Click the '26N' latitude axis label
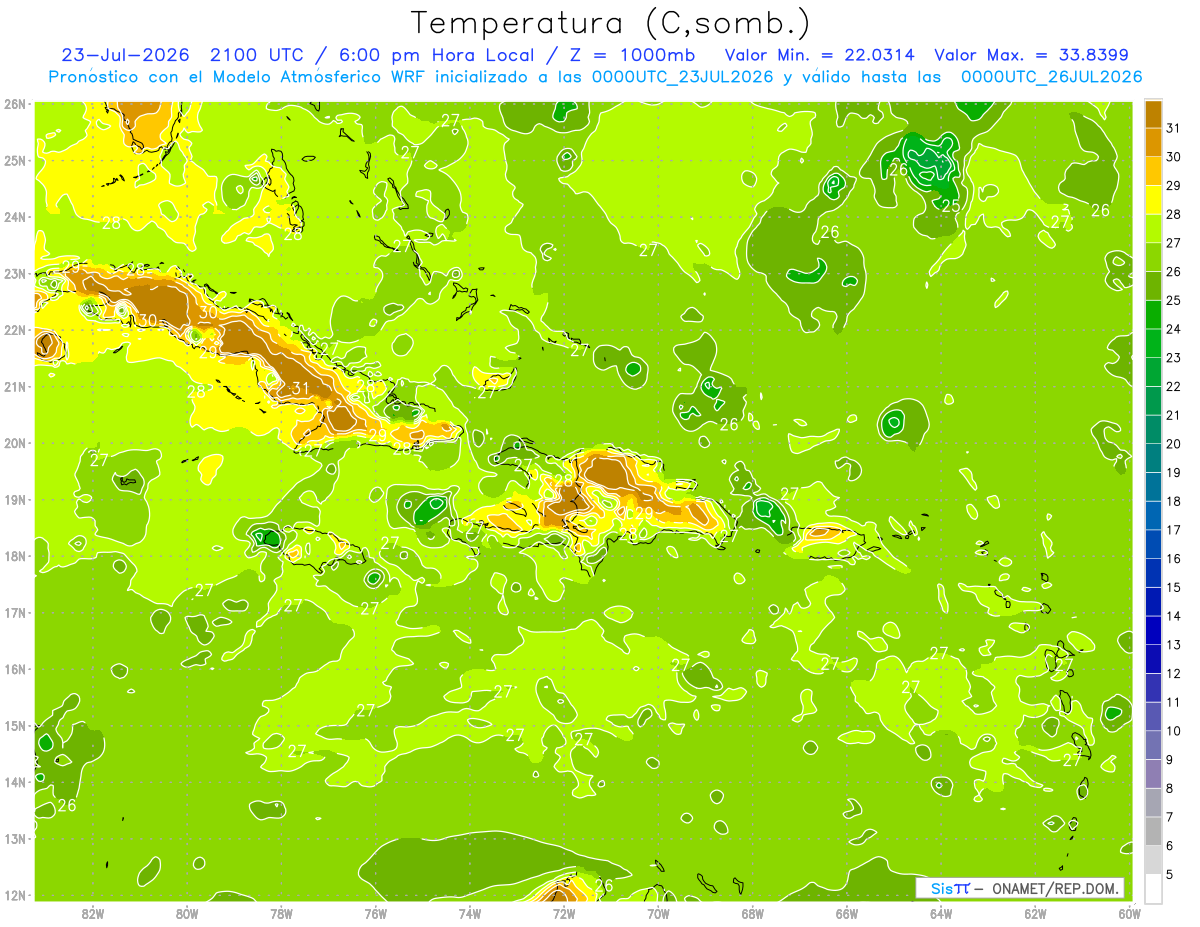 pos(14,103)
